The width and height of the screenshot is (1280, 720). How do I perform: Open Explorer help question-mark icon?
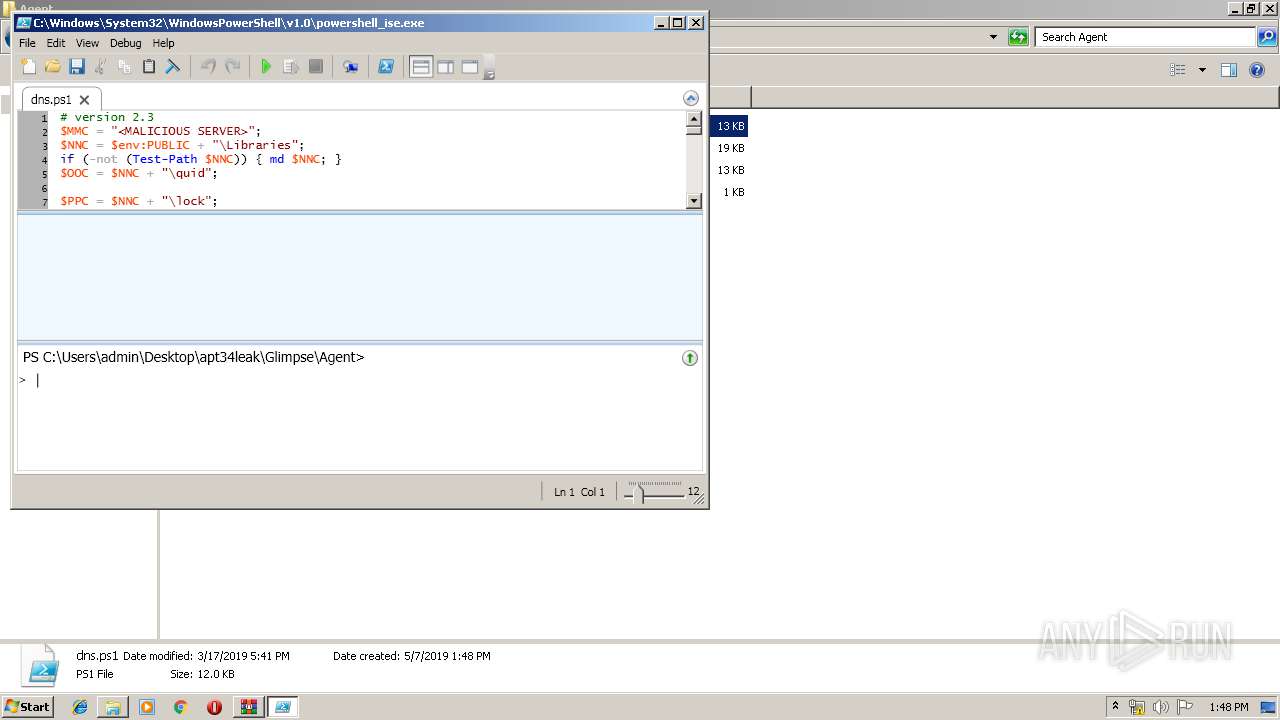(x=1258, y=70)
